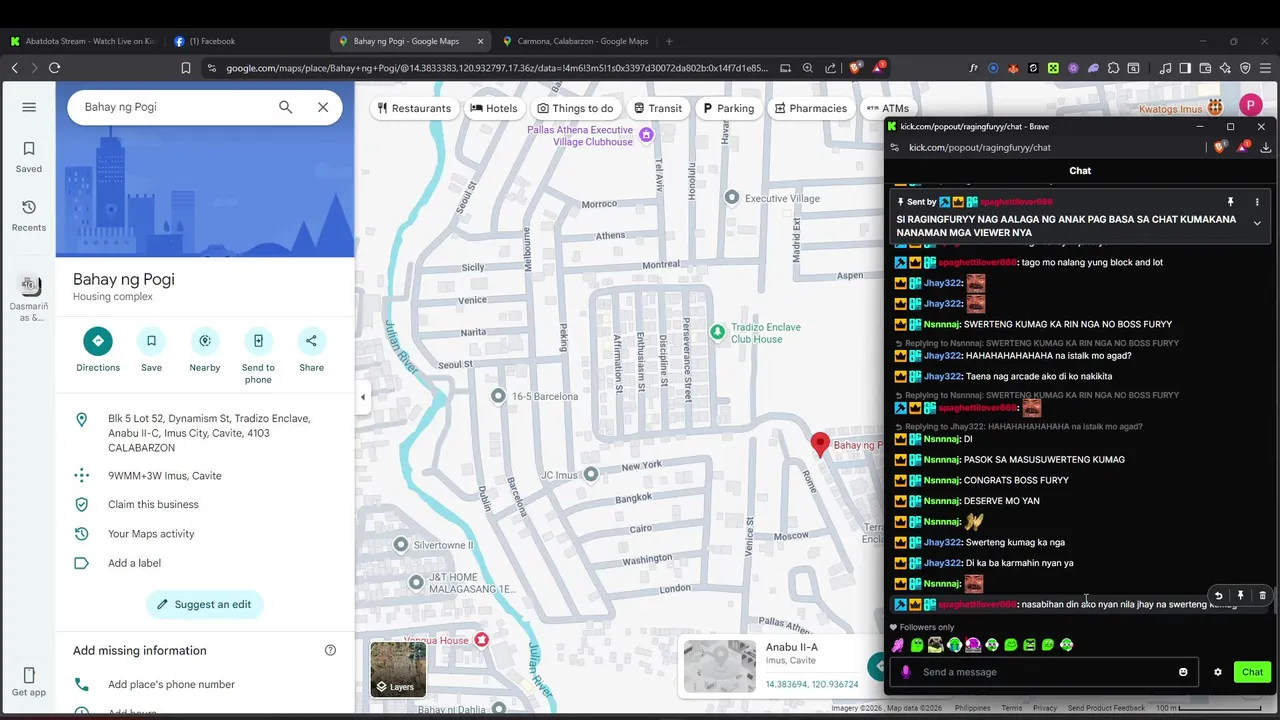The height and width of the screenshot is (720, 1280).
Task: Click the Send a message field
Action: click(x=1045, y=672)
